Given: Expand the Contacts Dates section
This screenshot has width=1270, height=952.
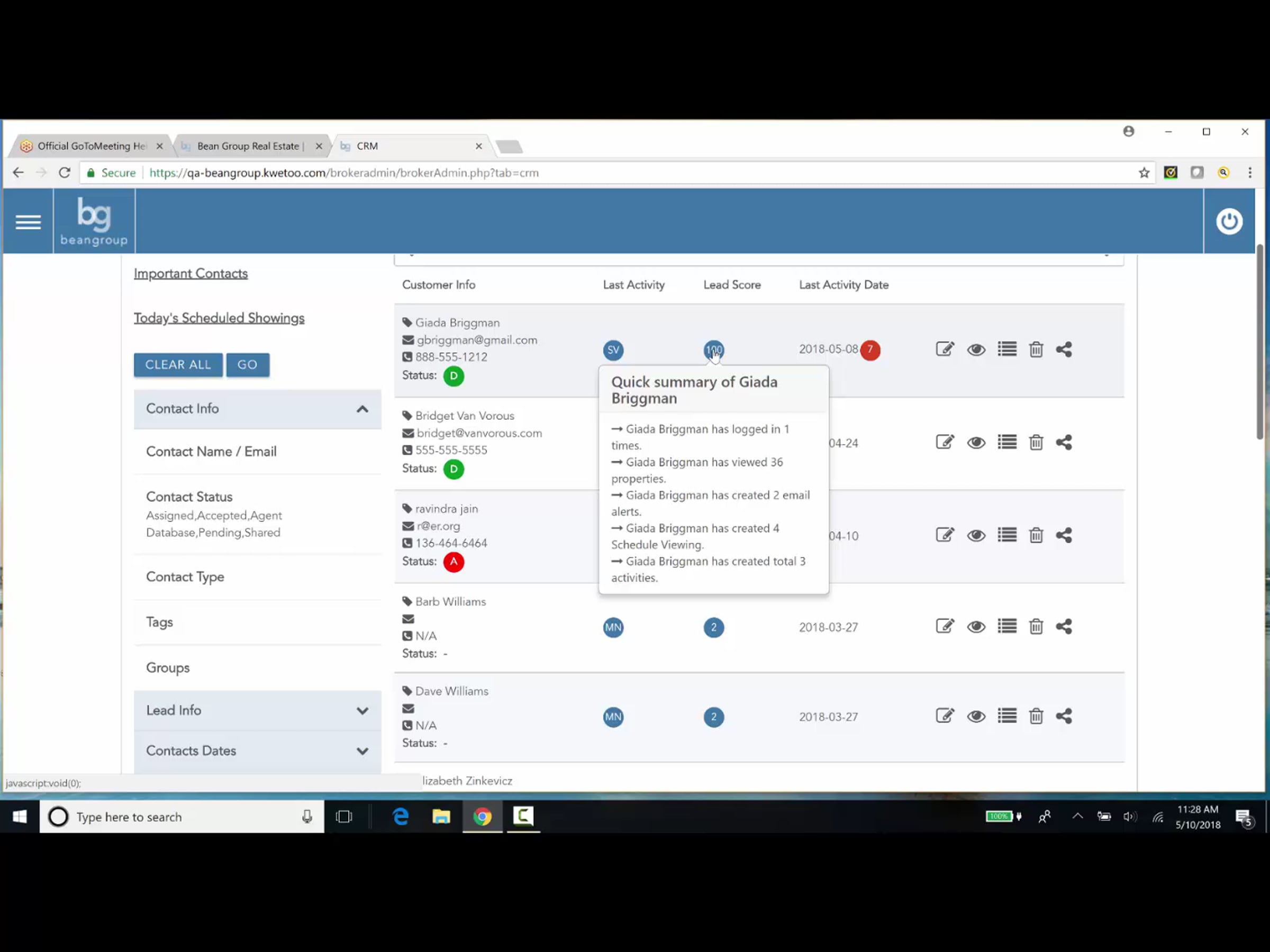Looking at the screenshot, I should [x=362, y=751].
